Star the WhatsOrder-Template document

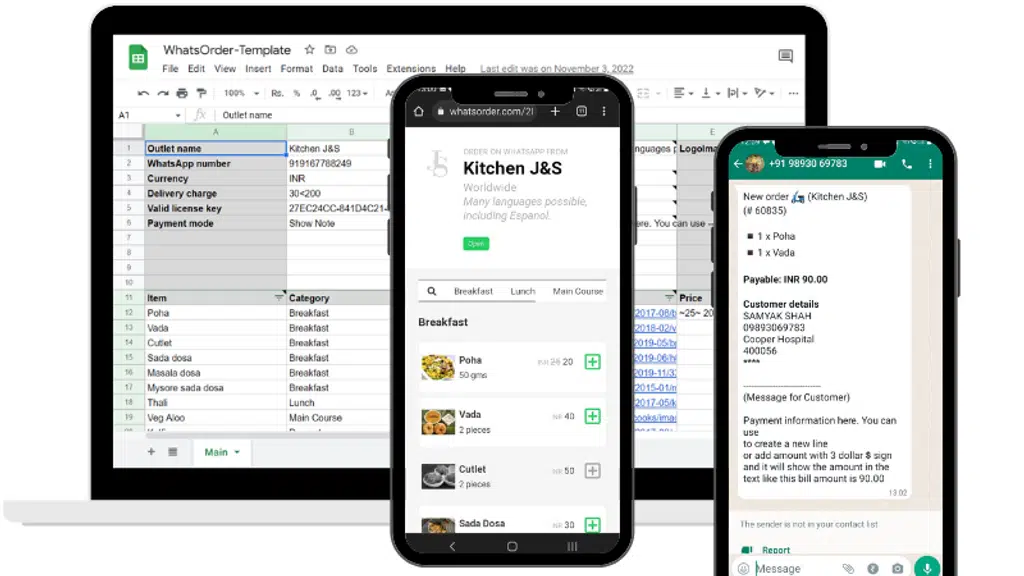310,50
